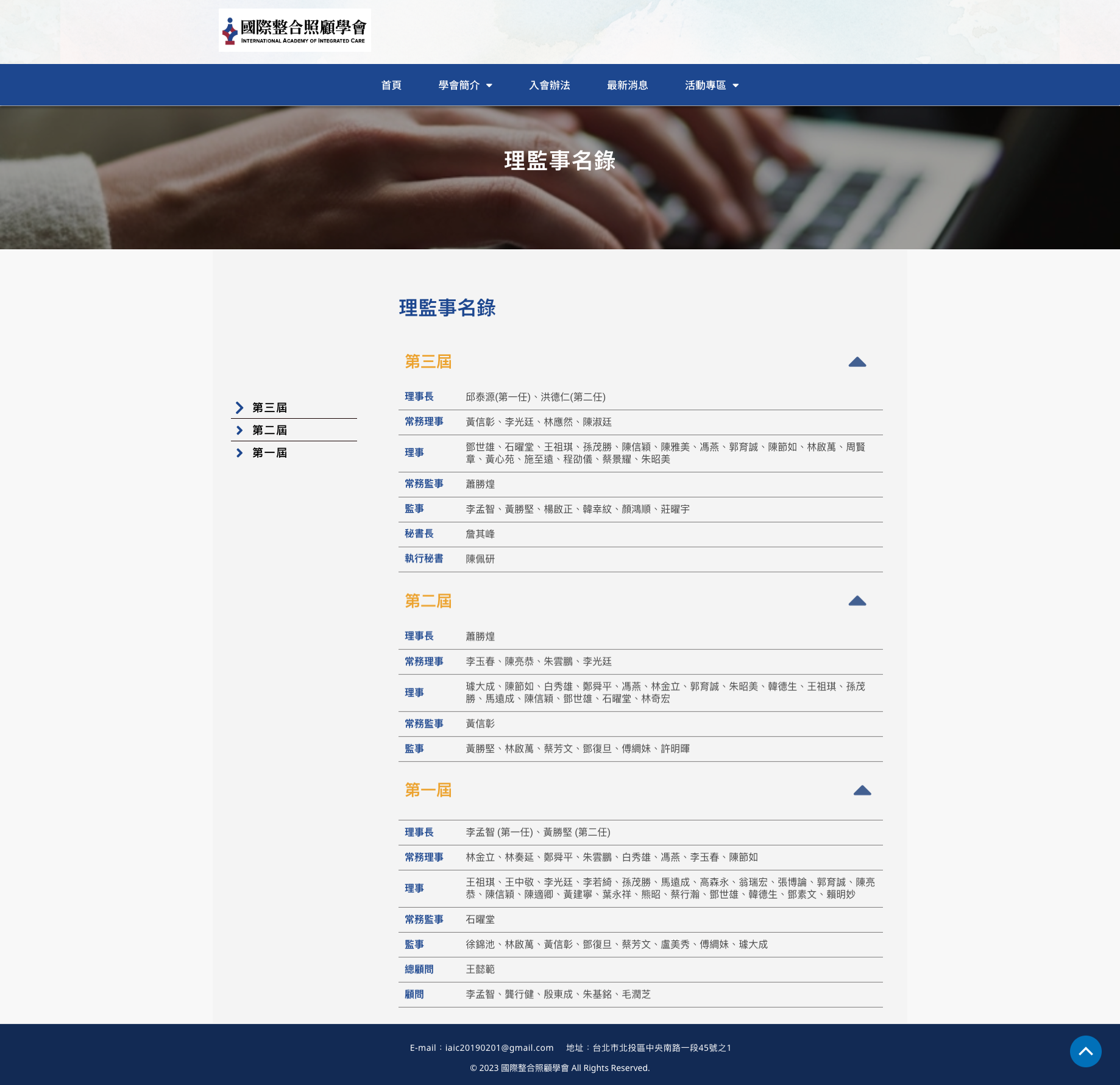1120x1085 pixels.
Task: Collapse the 第三屆 section with its arrow
Action: [857, 362]
